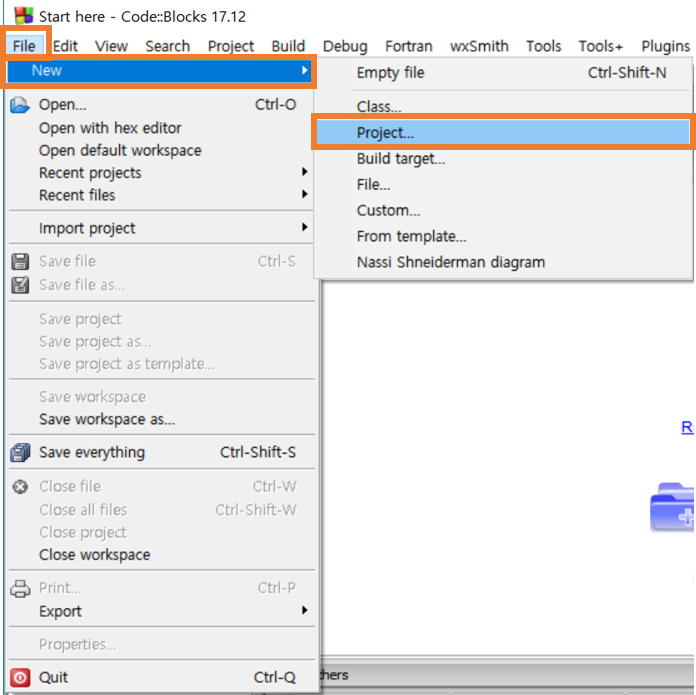Choose File... from New submenu

(502, 184)
